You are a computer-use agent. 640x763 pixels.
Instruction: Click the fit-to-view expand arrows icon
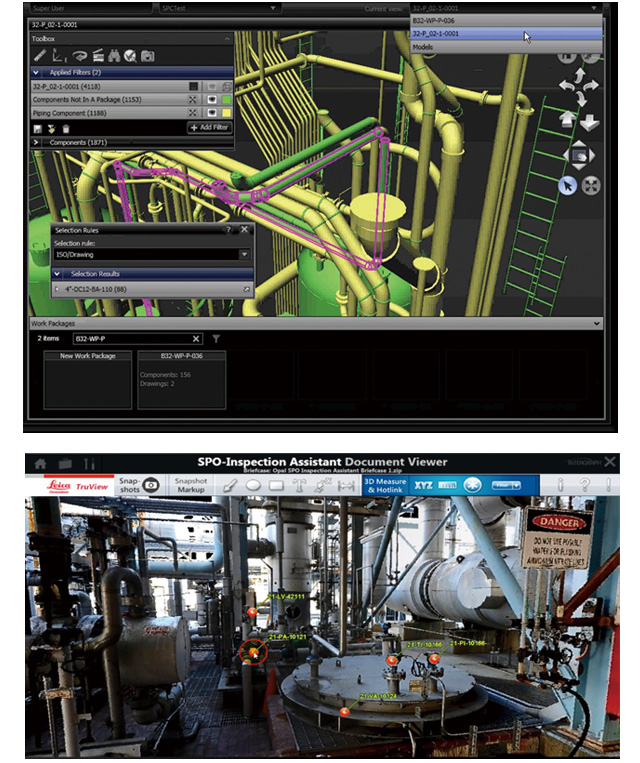(590, 184)
